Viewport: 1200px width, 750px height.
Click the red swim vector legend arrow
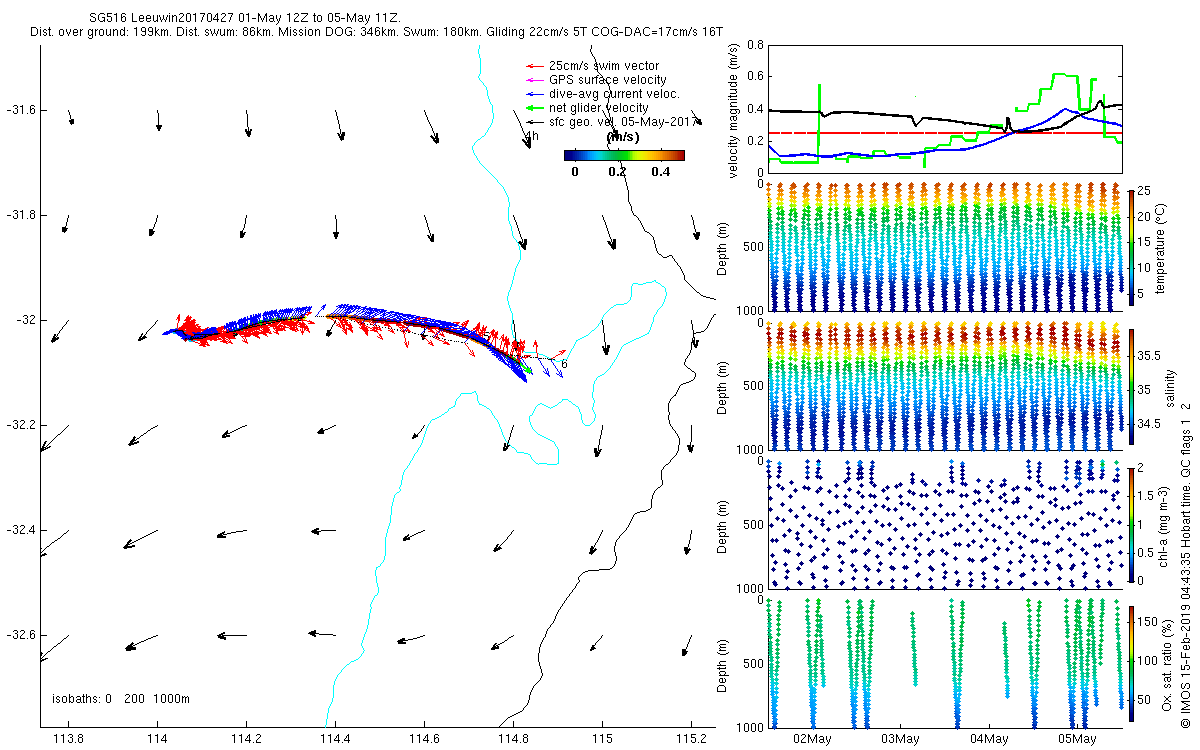(534, 66)
